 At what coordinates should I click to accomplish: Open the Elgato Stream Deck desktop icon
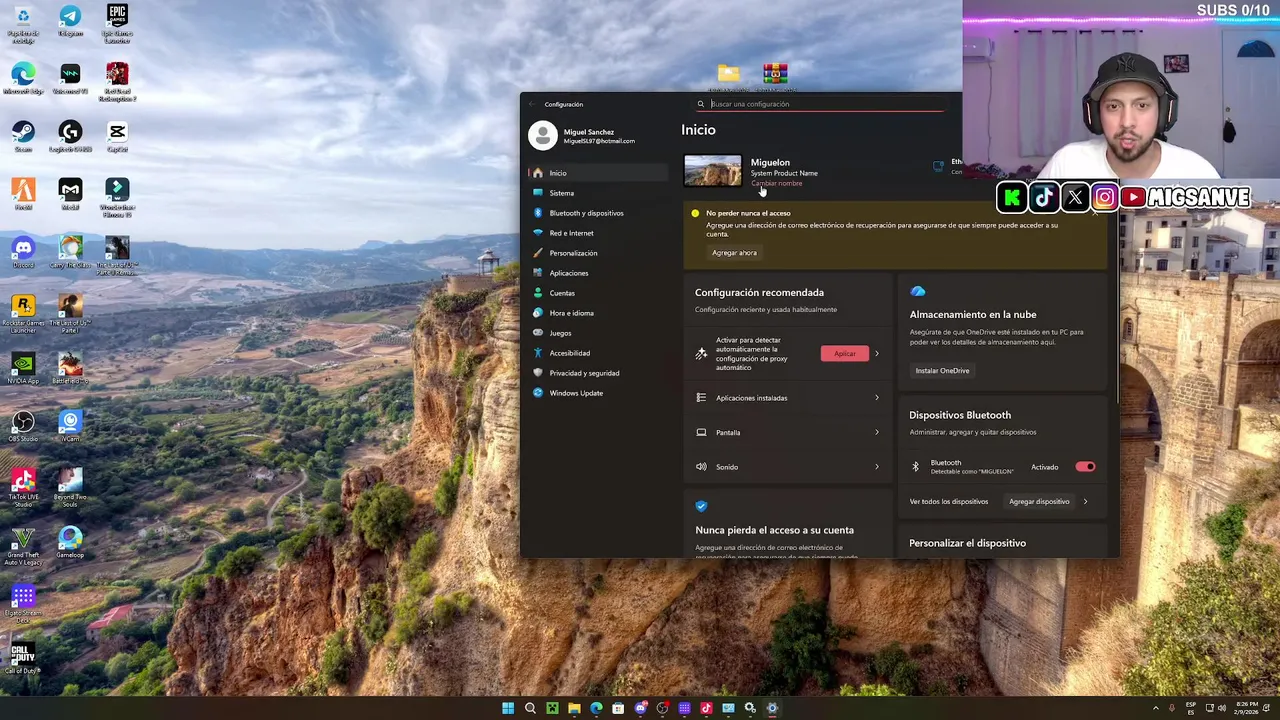pos(23,603)
